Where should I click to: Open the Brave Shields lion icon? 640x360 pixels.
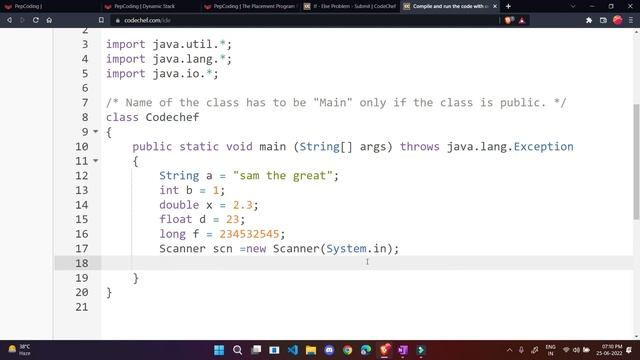tap(509, 20)
